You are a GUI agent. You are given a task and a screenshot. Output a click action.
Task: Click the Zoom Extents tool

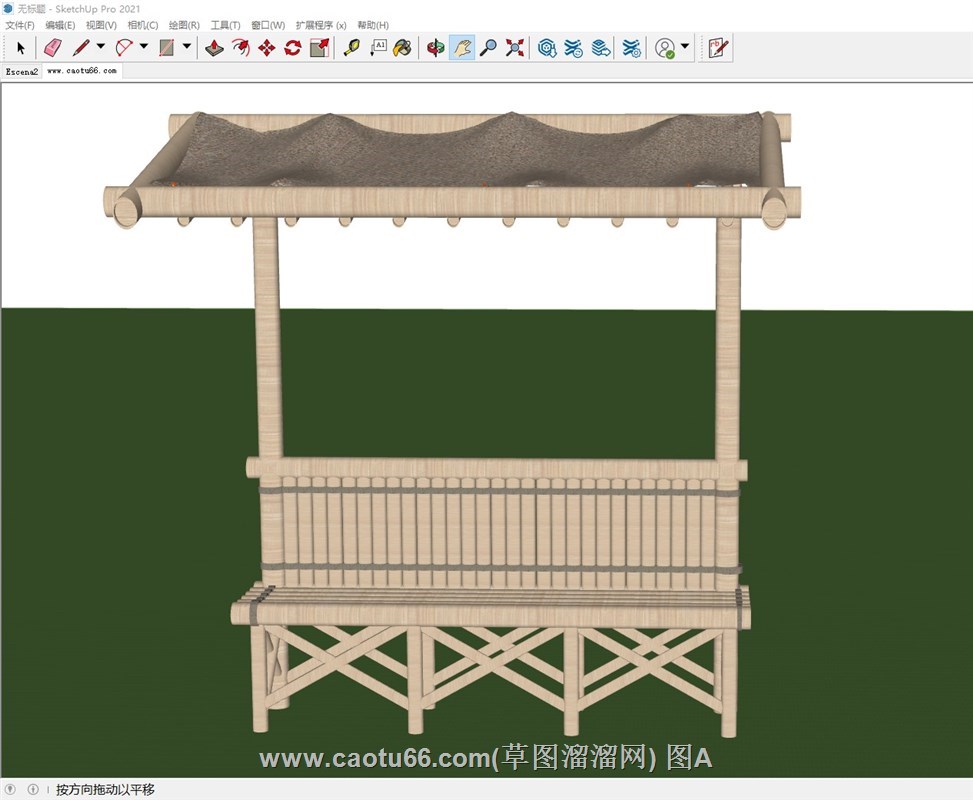[x=515, y=47]
